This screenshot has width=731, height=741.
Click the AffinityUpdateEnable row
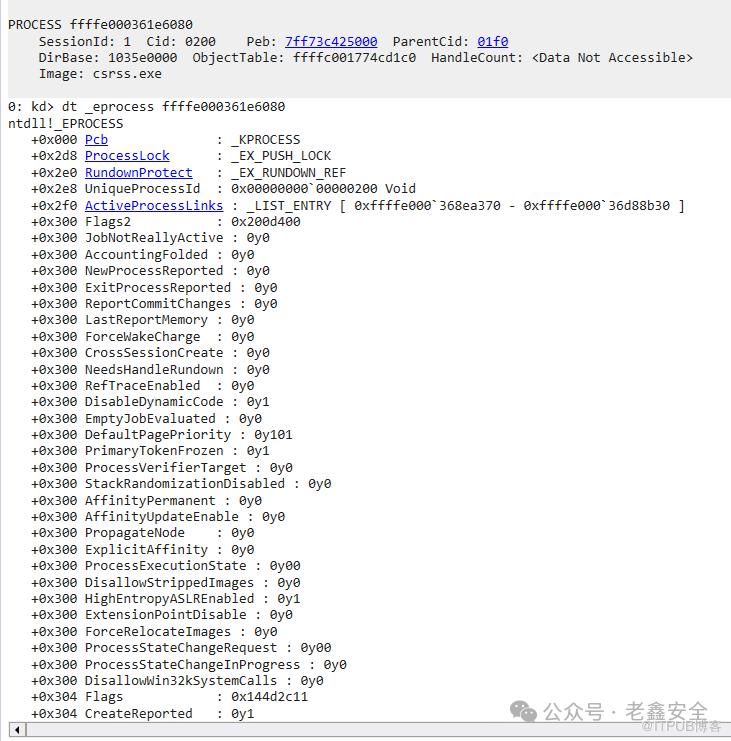pos(158,517)
